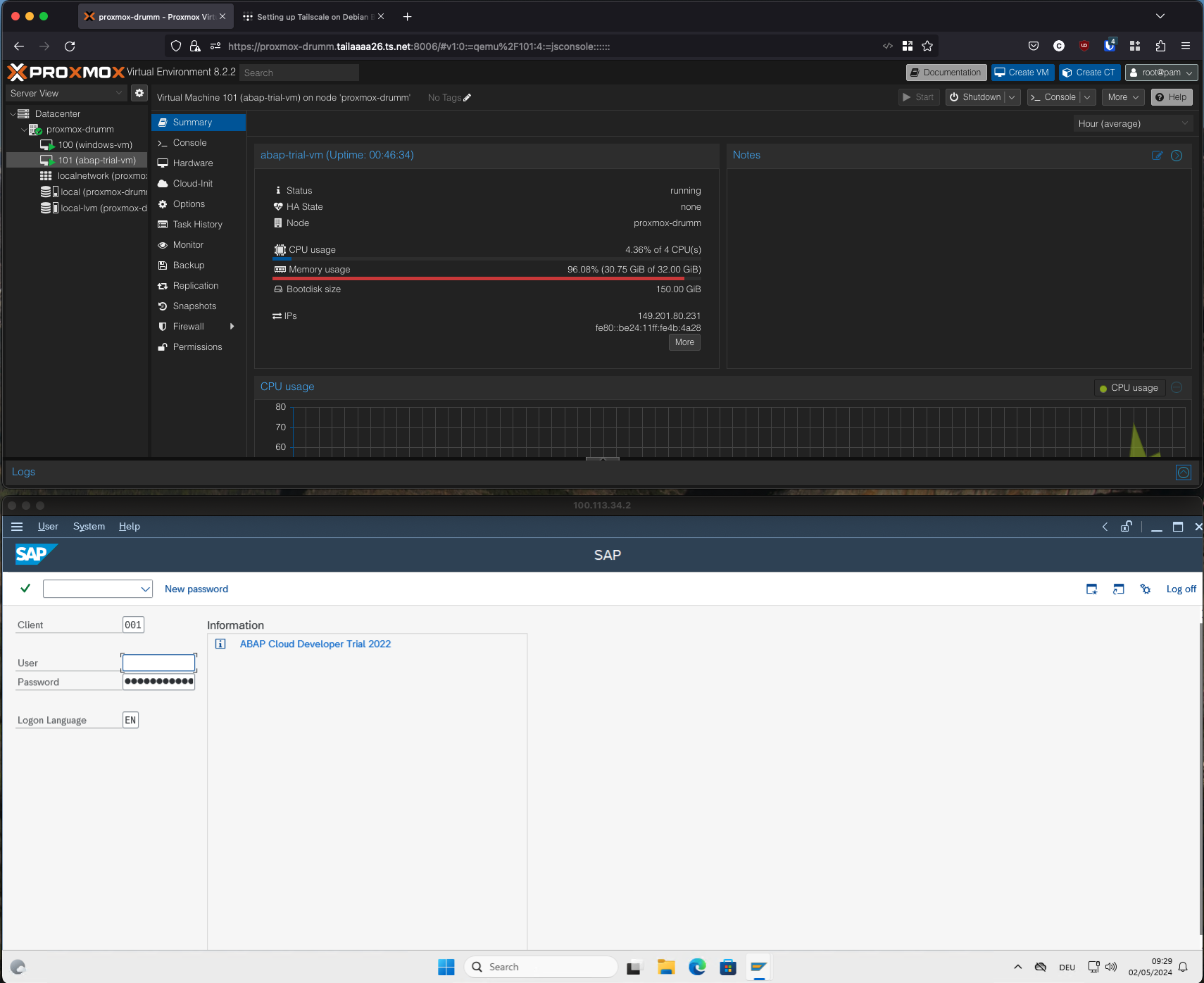Open Task View in Windows taskbar
The image size is (1204, 983).
[634, 967]
